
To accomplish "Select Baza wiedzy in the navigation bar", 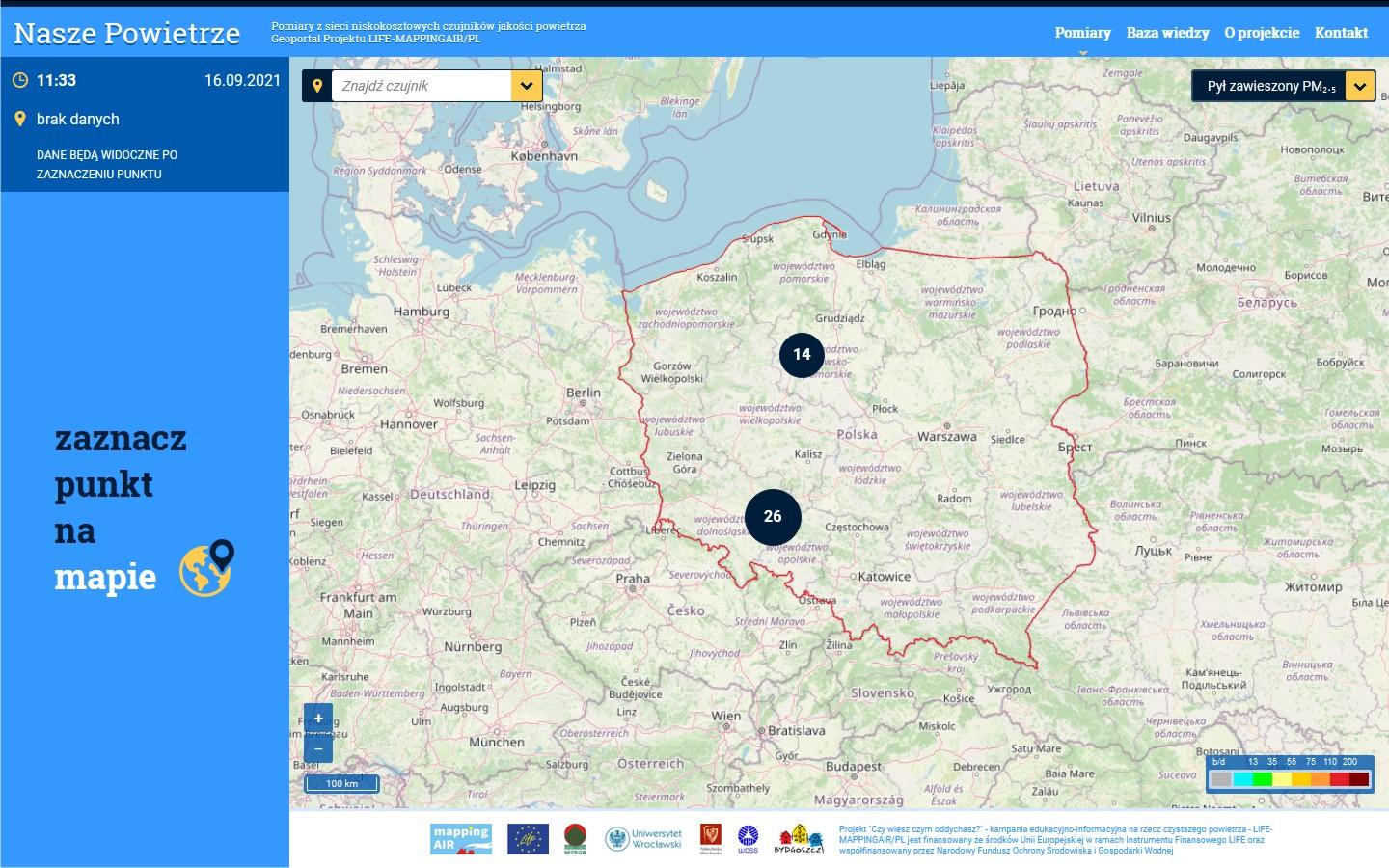I will click(x=1167, y=32).
